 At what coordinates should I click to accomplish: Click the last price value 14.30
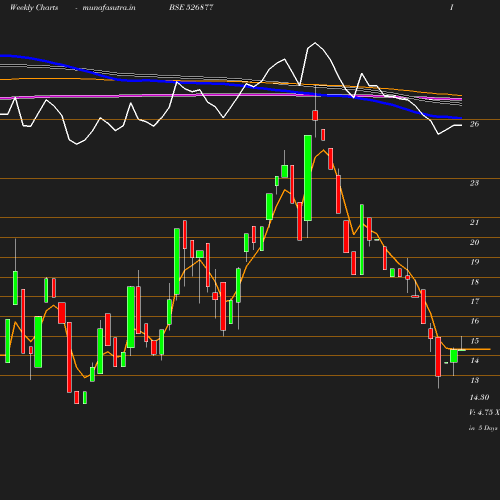coord(479,397)
